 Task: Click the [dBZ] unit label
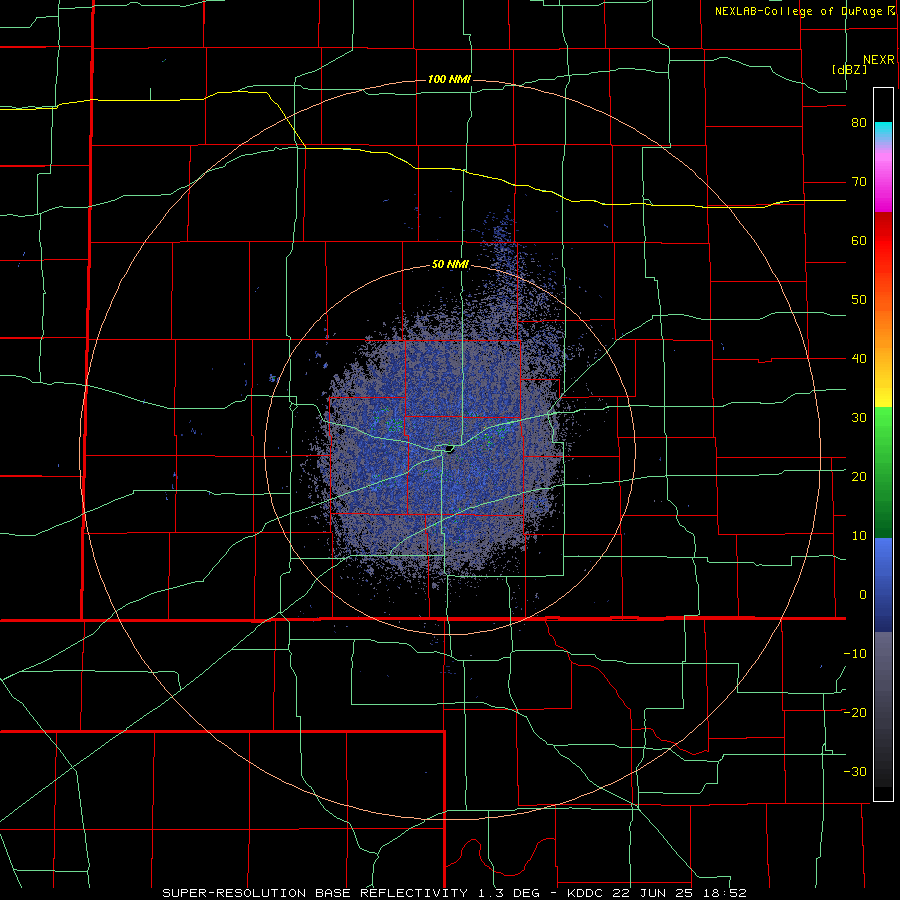tap(849, 69)
